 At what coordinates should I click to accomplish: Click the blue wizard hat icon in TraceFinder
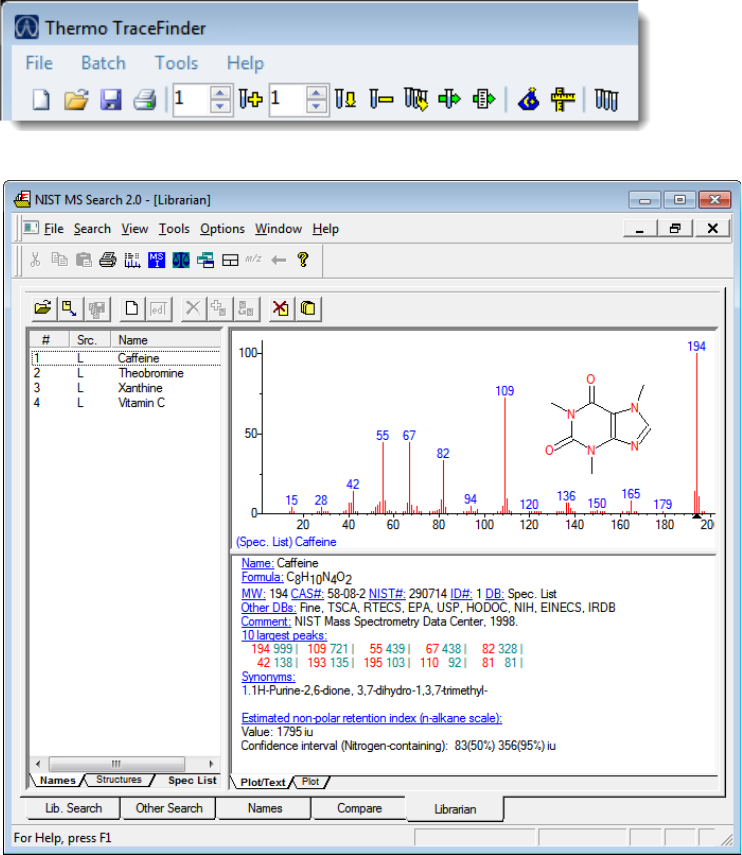(x=528, y=99)
